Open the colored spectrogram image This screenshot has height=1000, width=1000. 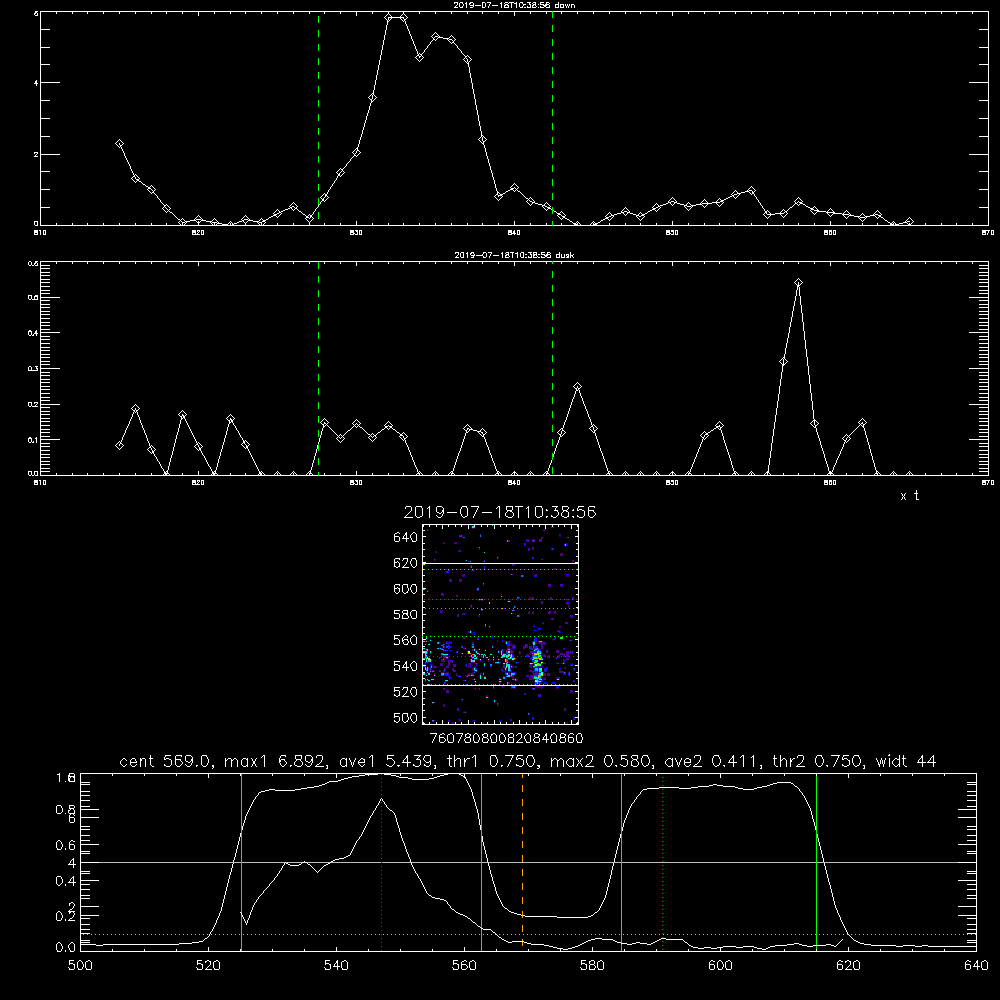click(x=501, y=624)
